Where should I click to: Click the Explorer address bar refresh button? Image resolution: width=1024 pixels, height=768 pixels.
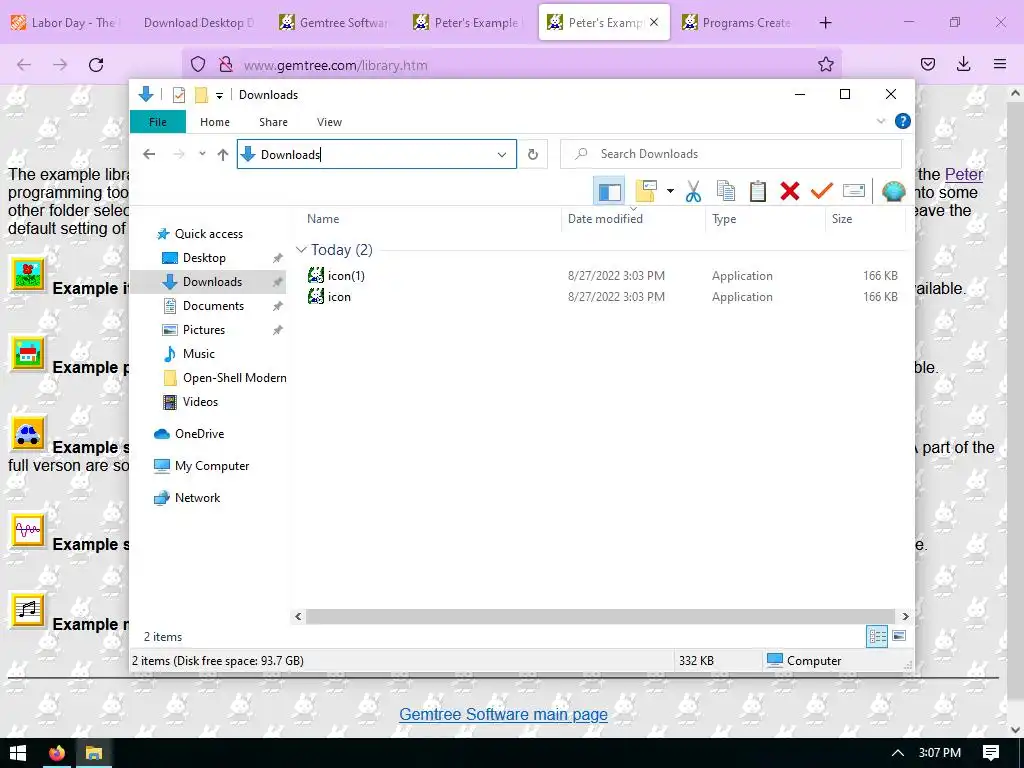click(x=533, y=155)
